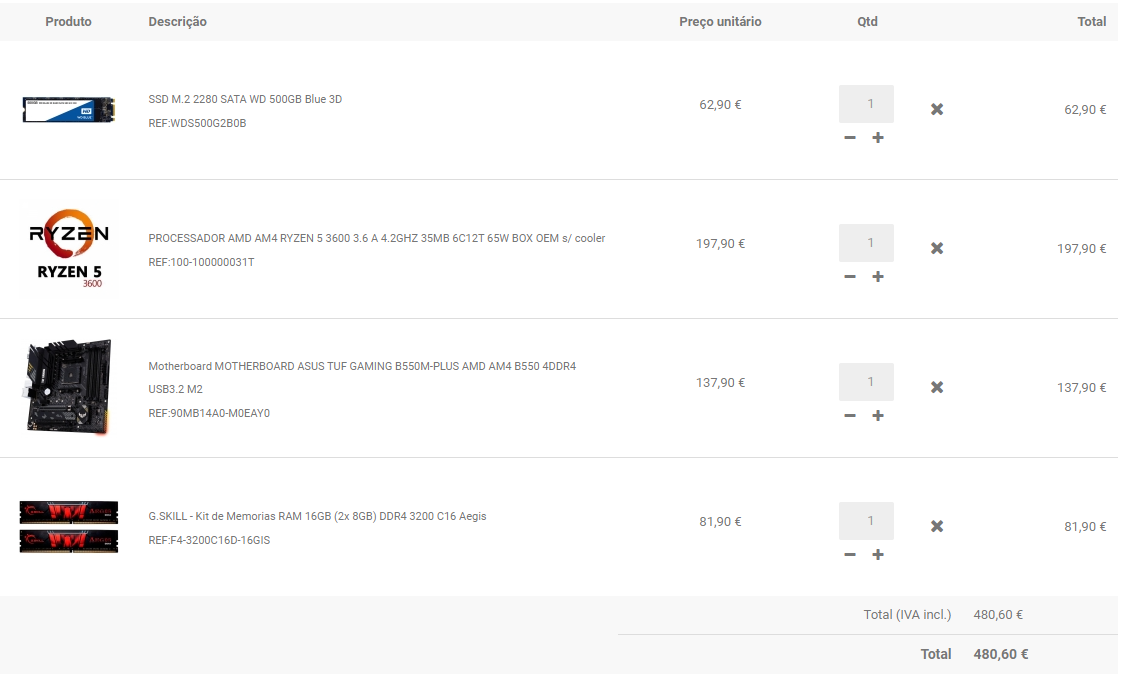
Task: Open the G.SKILL Aegis RAM thumbnail
Action: coord(68,526)
